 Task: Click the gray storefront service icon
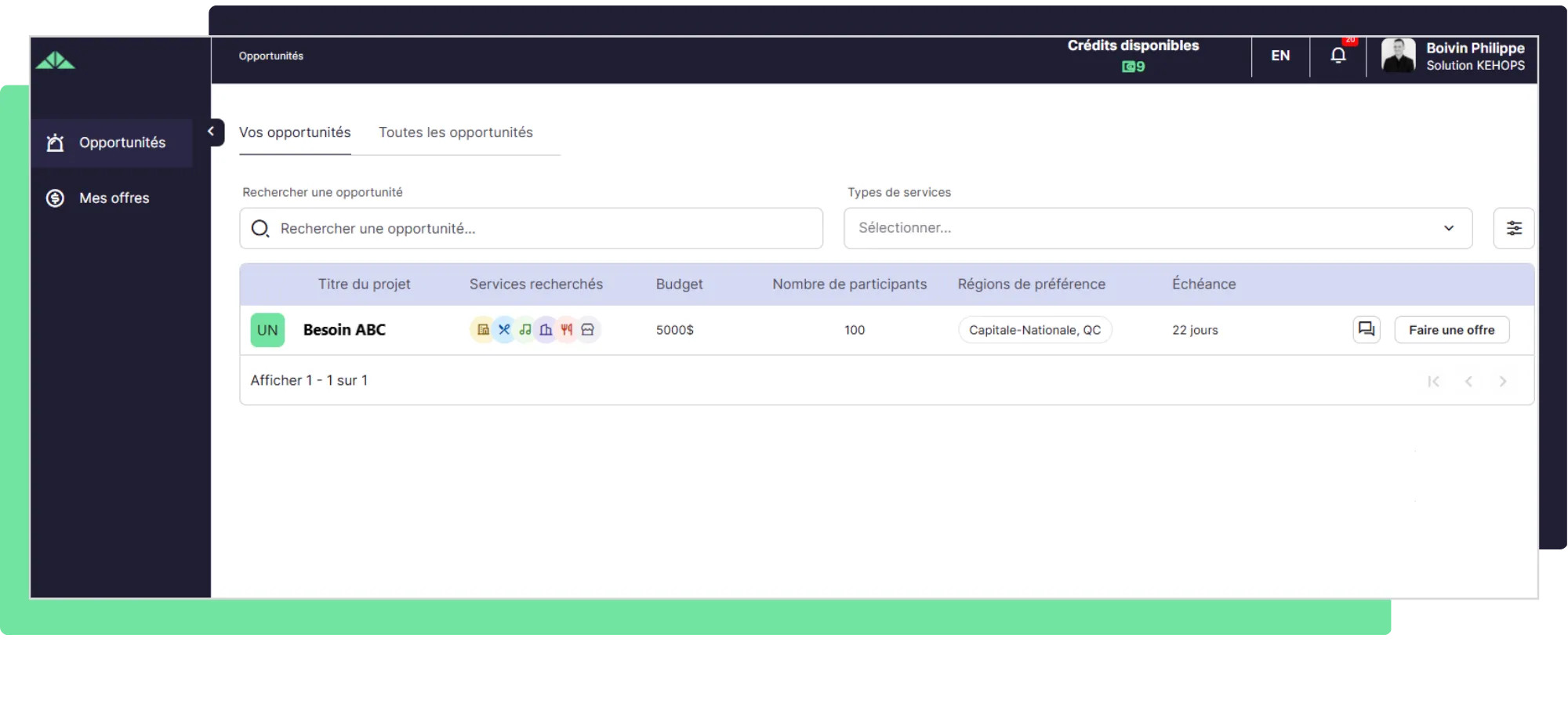(588, 330)
